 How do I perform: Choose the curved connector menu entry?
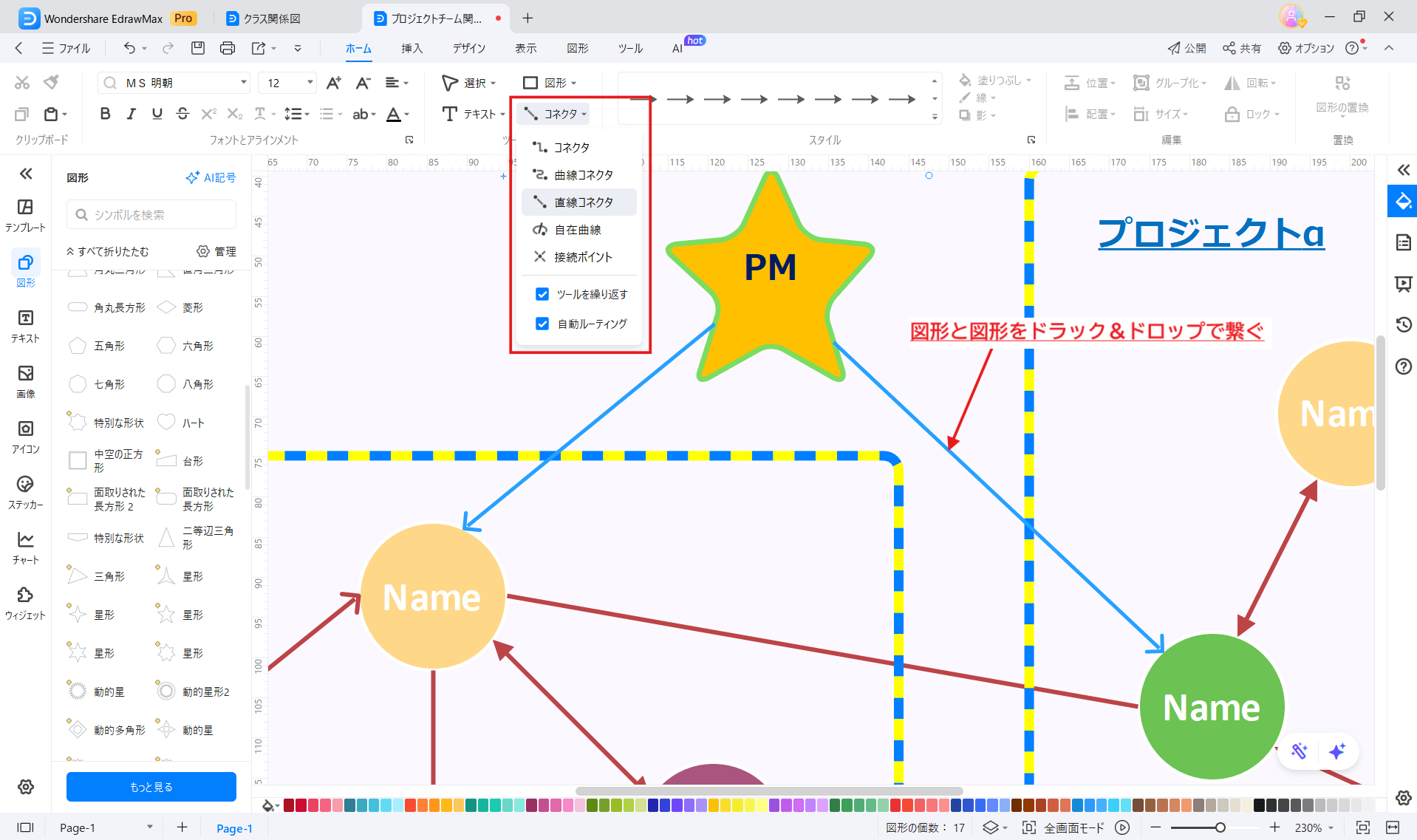coord(579,175)
